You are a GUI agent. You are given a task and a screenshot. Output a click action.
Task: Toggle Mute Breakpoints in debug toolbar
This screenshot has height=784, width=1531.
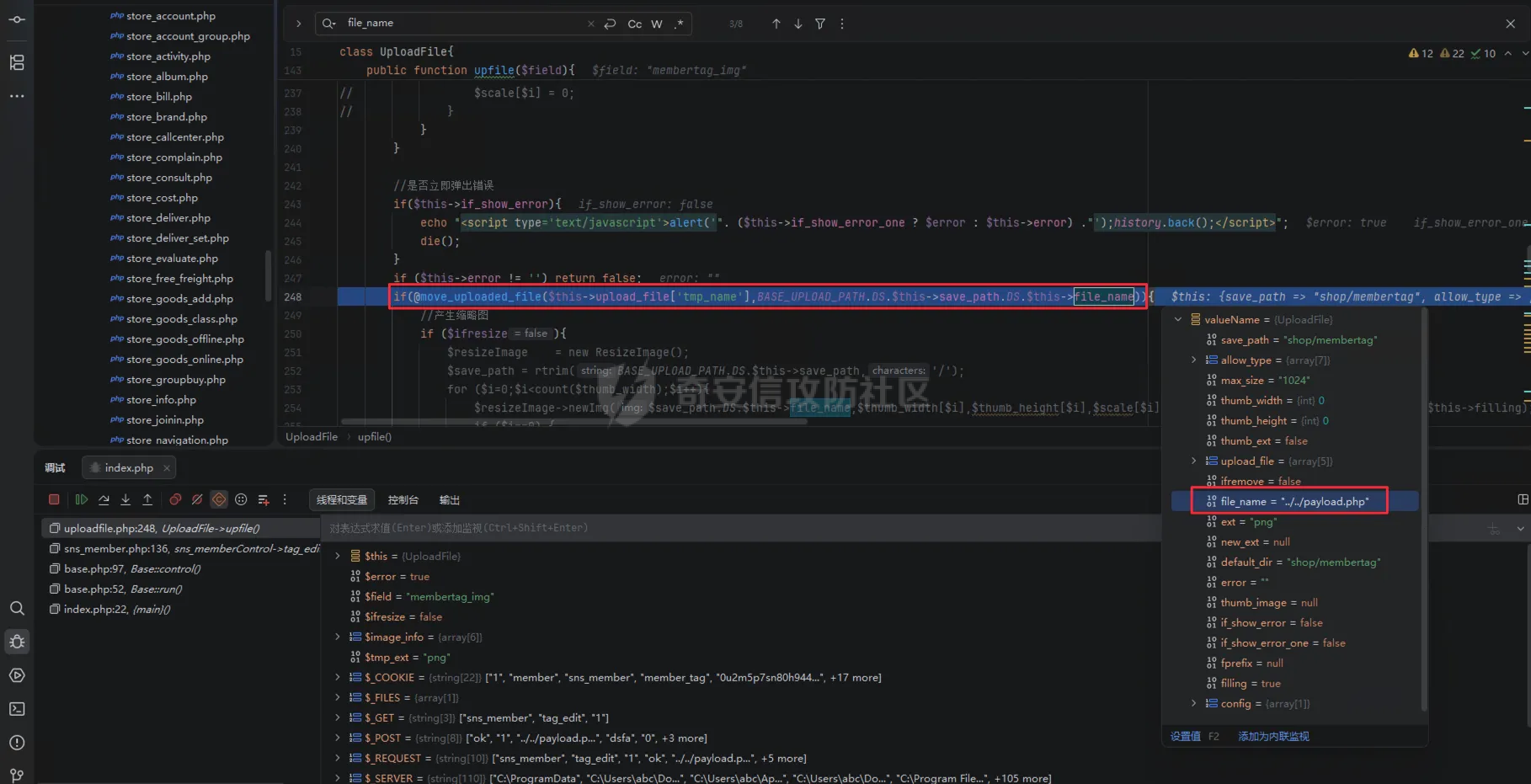pos(197,499)
